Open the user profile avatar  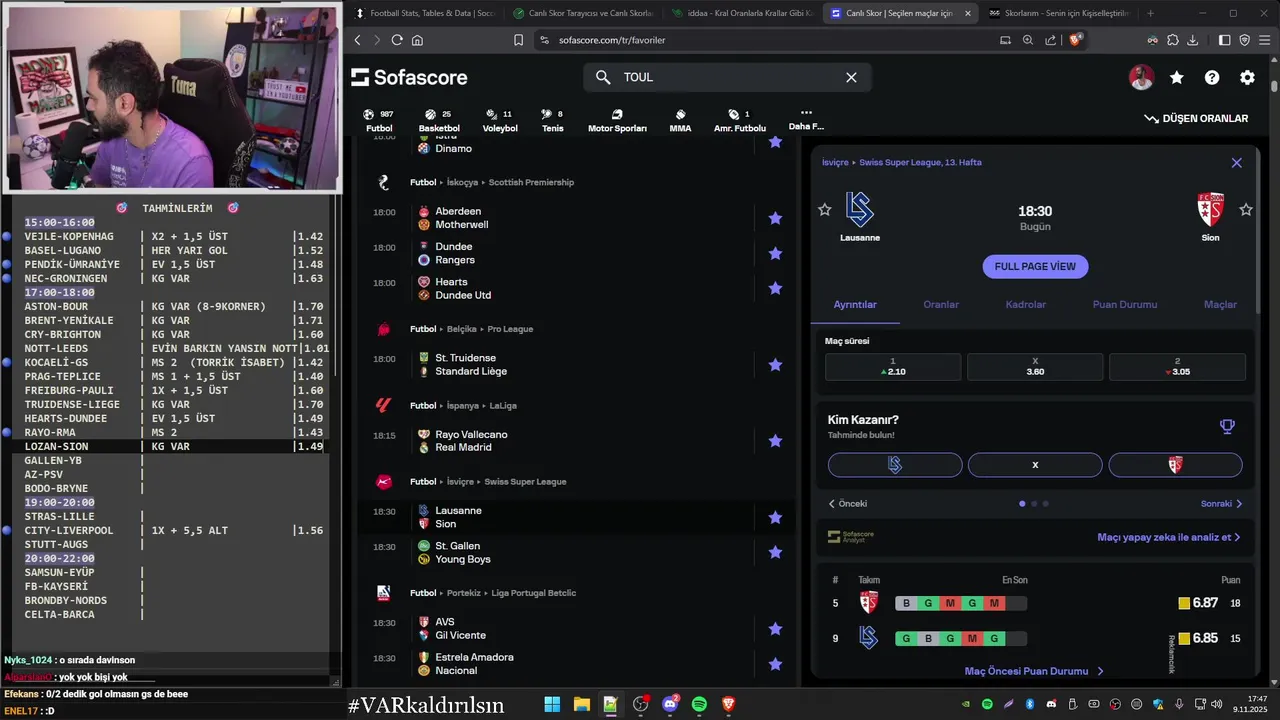coord(1141,77)
